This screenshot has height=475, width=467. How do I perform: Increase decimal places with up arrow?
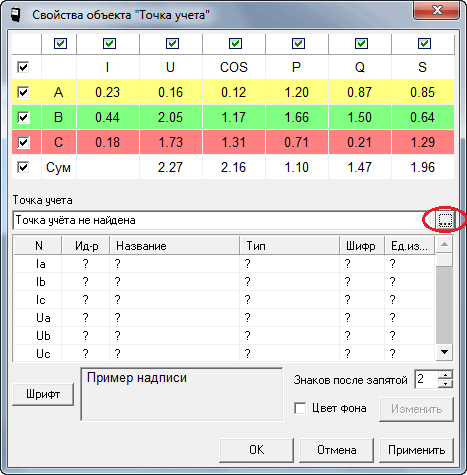click(x=445, y=375)
